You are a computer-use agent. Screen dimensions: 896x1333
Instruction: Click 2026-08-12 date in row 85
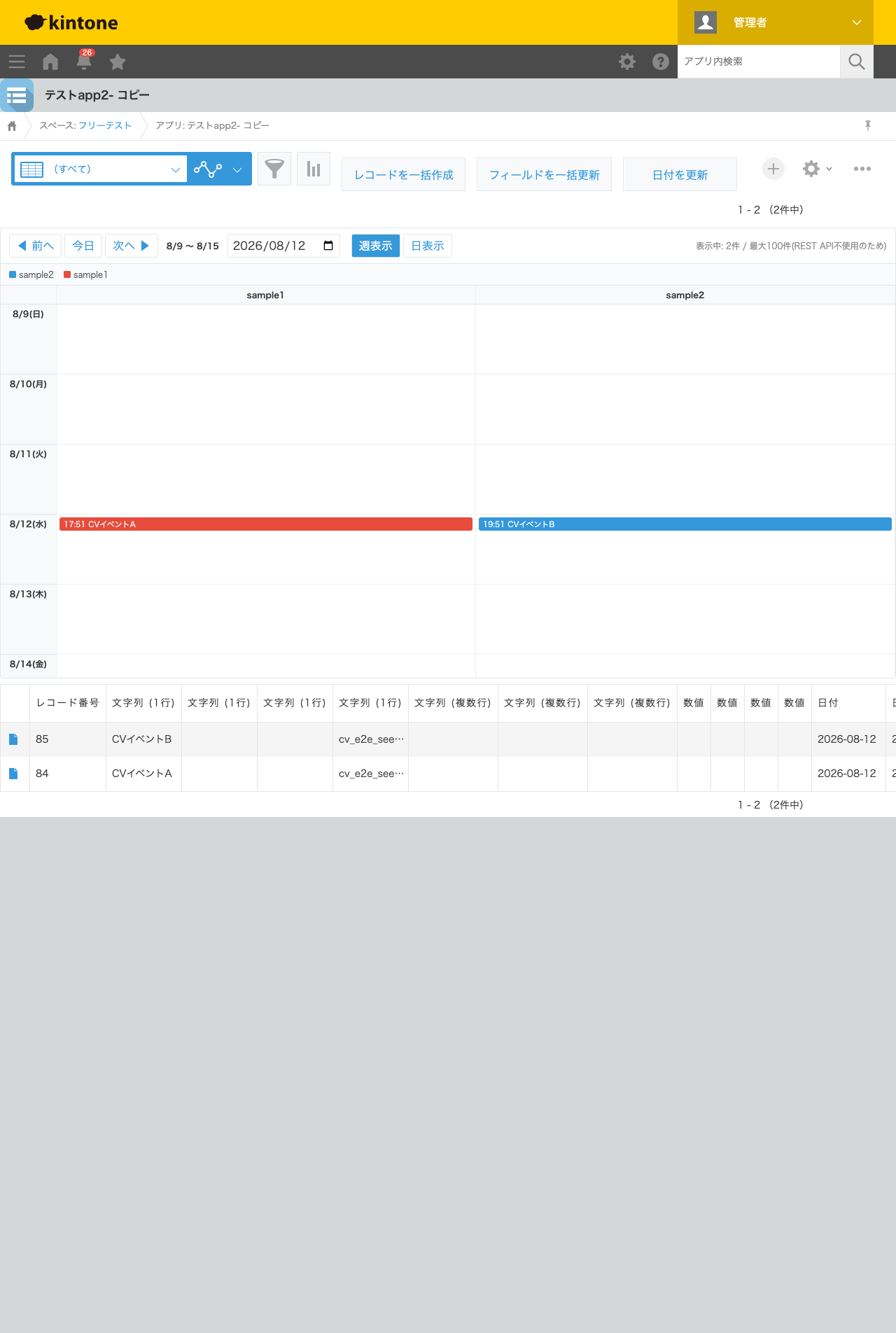847,739
